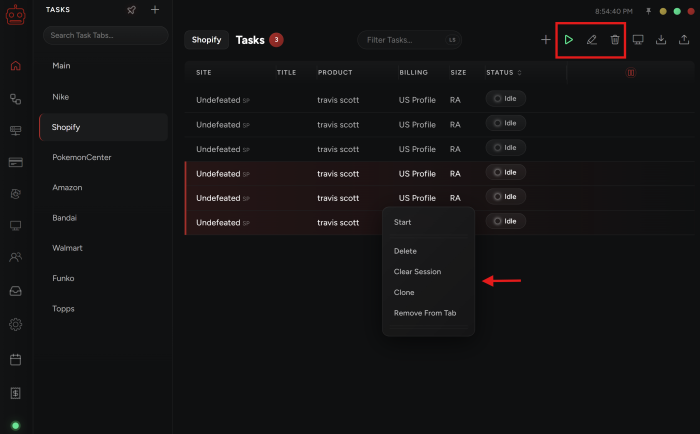Open the proxies icon in sidebar
The height and width of the screenshot is (434, 700).
(x=16, y=130)
